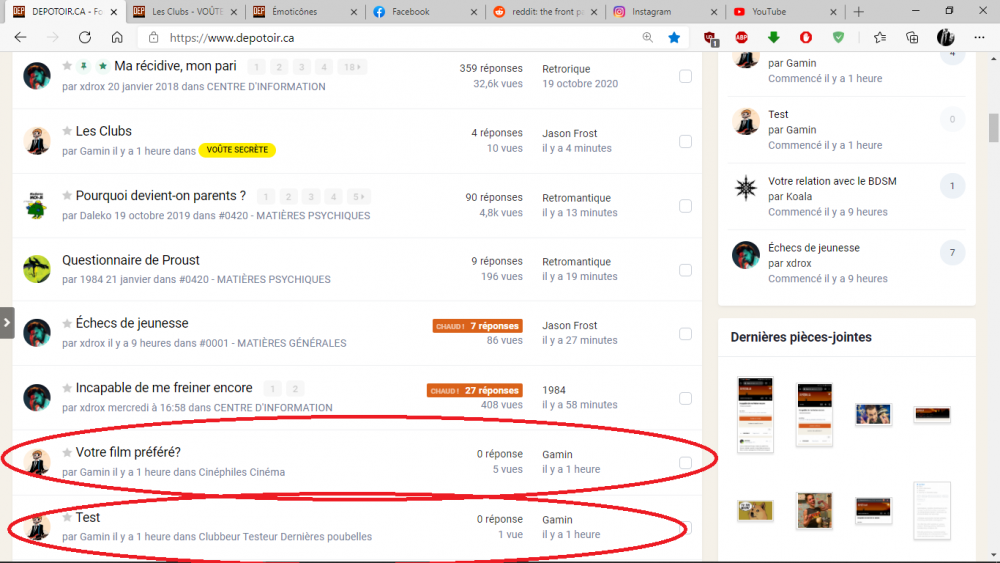Open the green download arrow extension
Screen dimensions: 1000x563
[x=773, y=37]
